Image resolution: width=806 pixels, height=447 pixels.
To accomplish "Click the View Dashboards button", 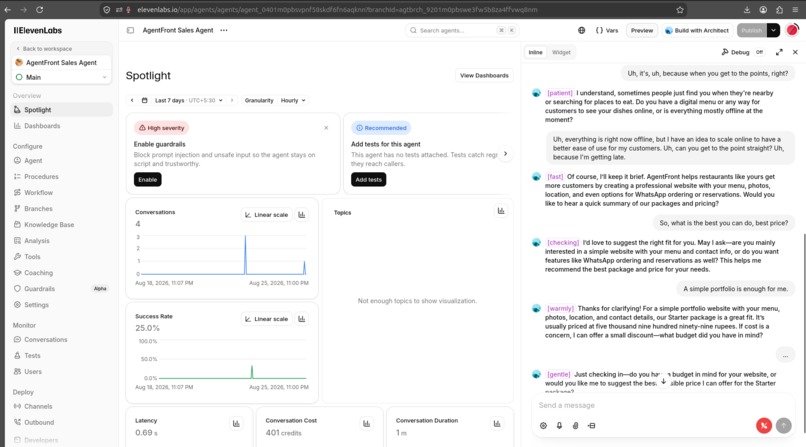I will [x=484, y=76].
